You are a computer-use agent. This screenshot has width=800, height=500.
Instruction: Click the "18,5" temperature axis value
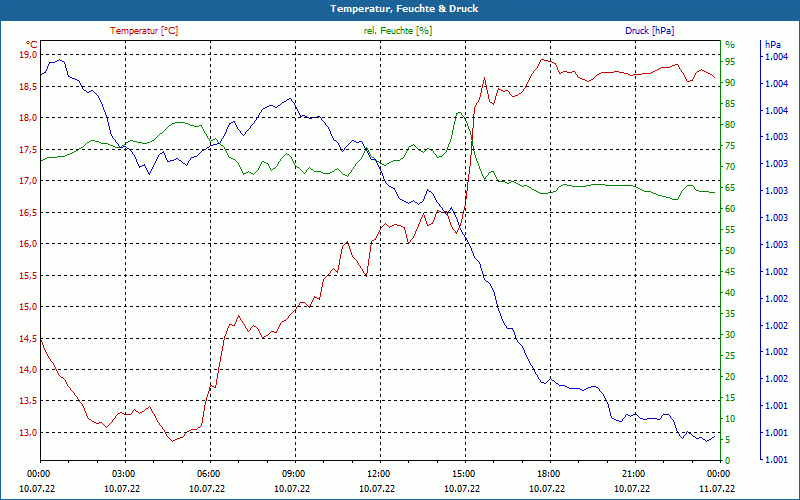(28, 86)
